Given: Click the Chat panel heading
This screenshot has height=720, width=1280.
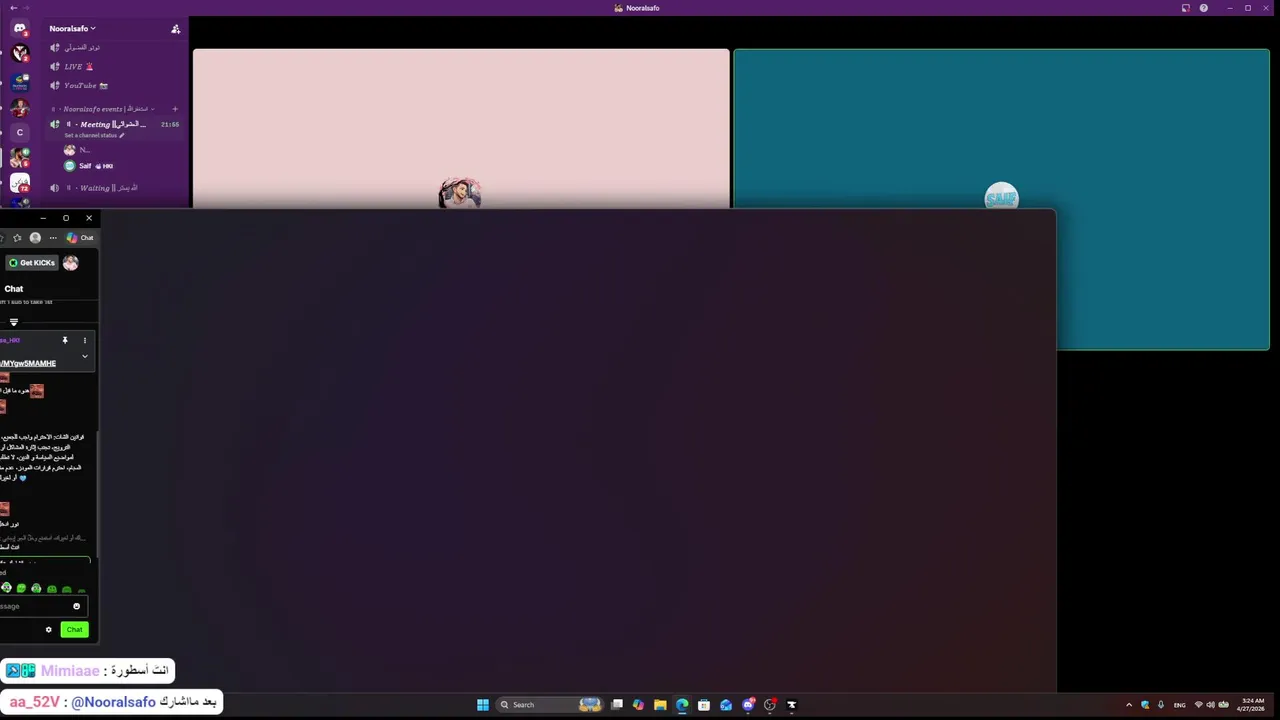Looking at the screenshot, I should point(14,289).
